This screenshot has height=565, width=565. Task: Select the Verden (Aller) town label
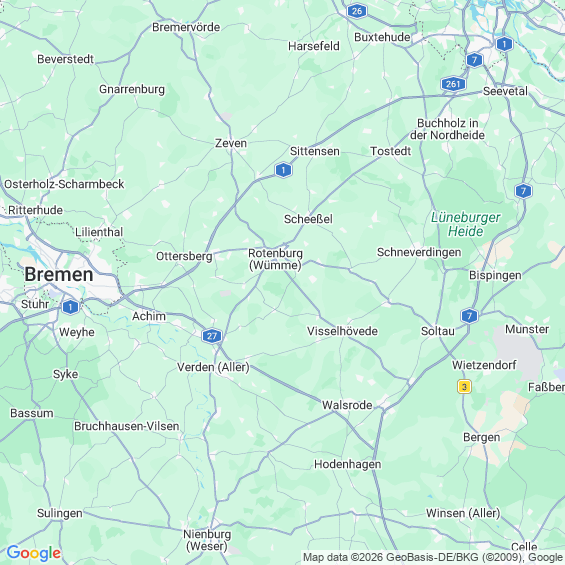tap(213, 367)
